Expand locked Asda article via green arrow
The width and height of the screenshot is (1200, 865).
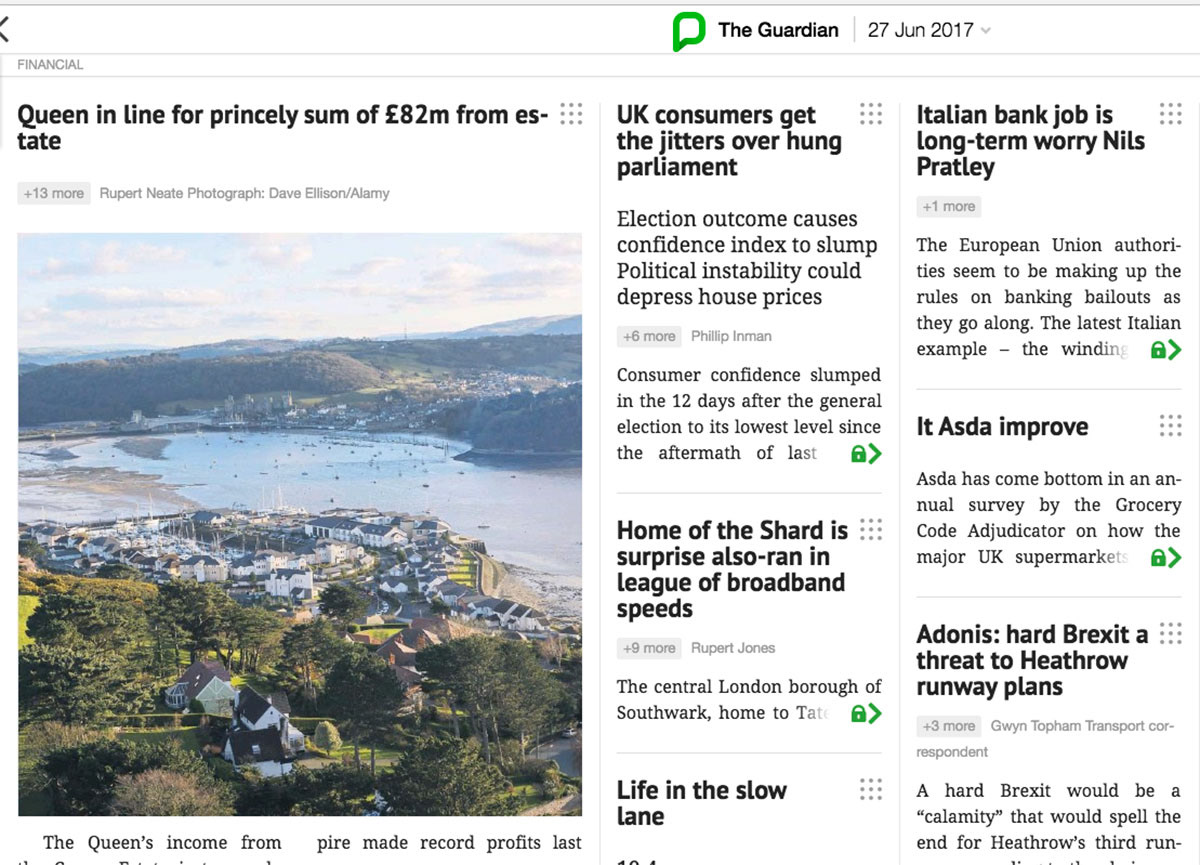1166,558
